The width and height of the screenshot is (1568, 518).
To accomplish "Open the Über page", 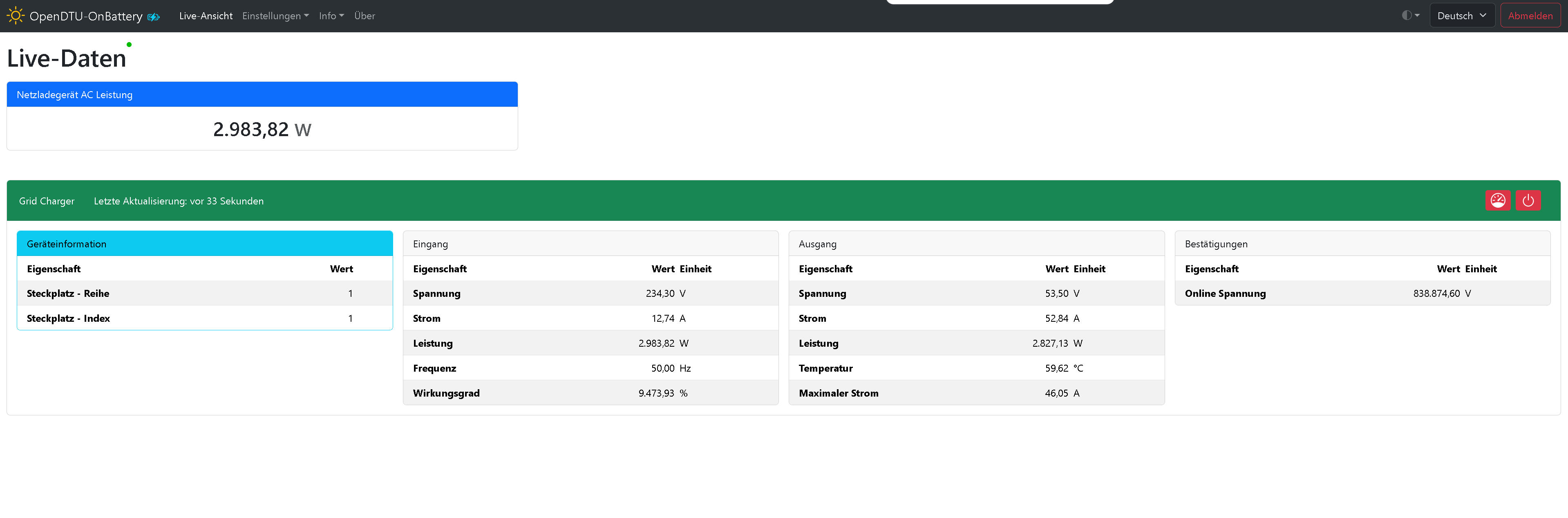I will [365, 16].
